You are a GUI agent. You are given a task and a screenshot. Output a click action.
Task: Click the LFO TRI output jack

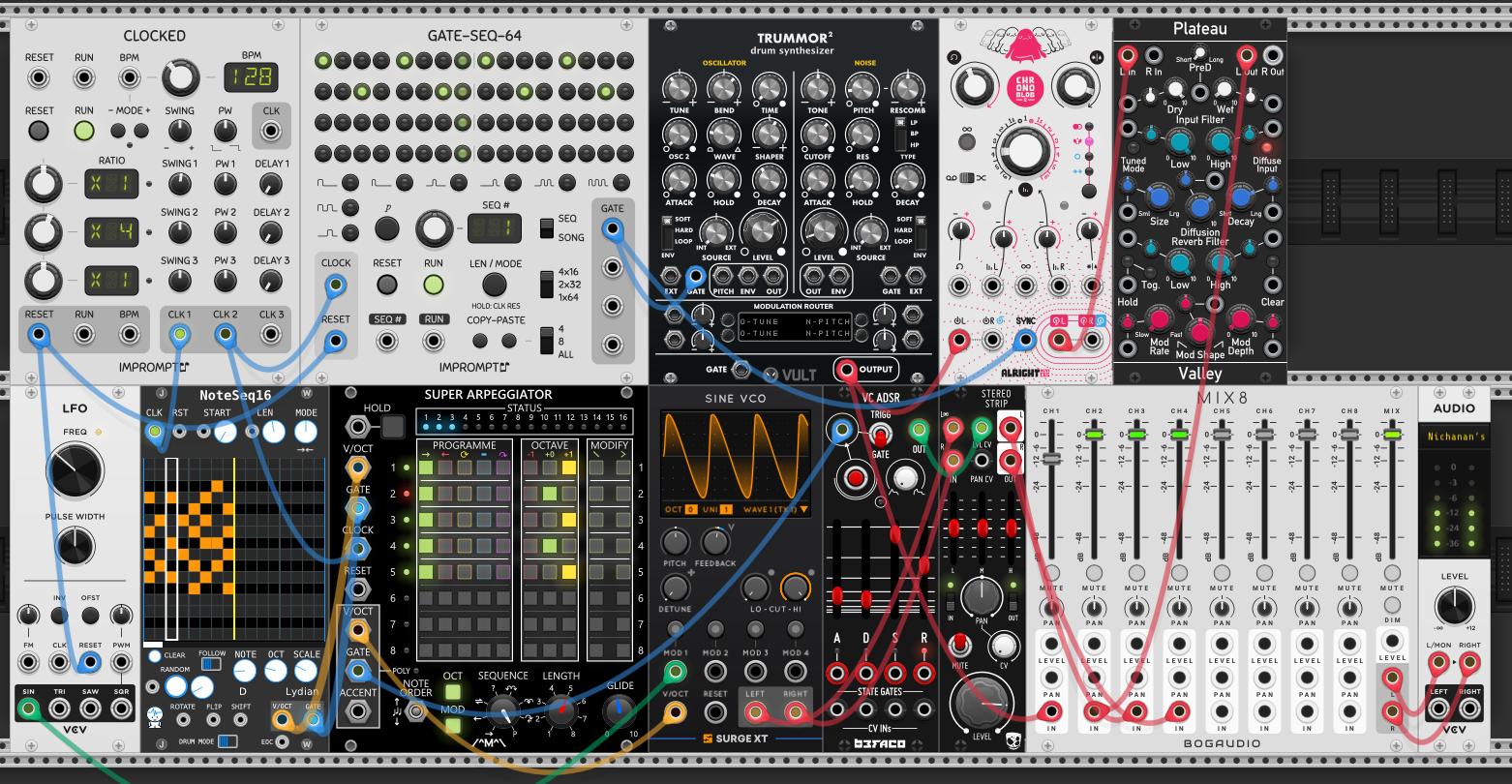(59, 709)
